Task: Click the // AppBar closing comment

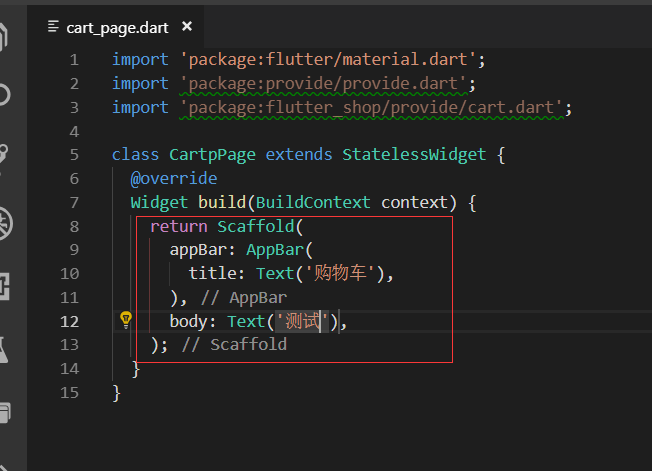Action: (244, 298)
